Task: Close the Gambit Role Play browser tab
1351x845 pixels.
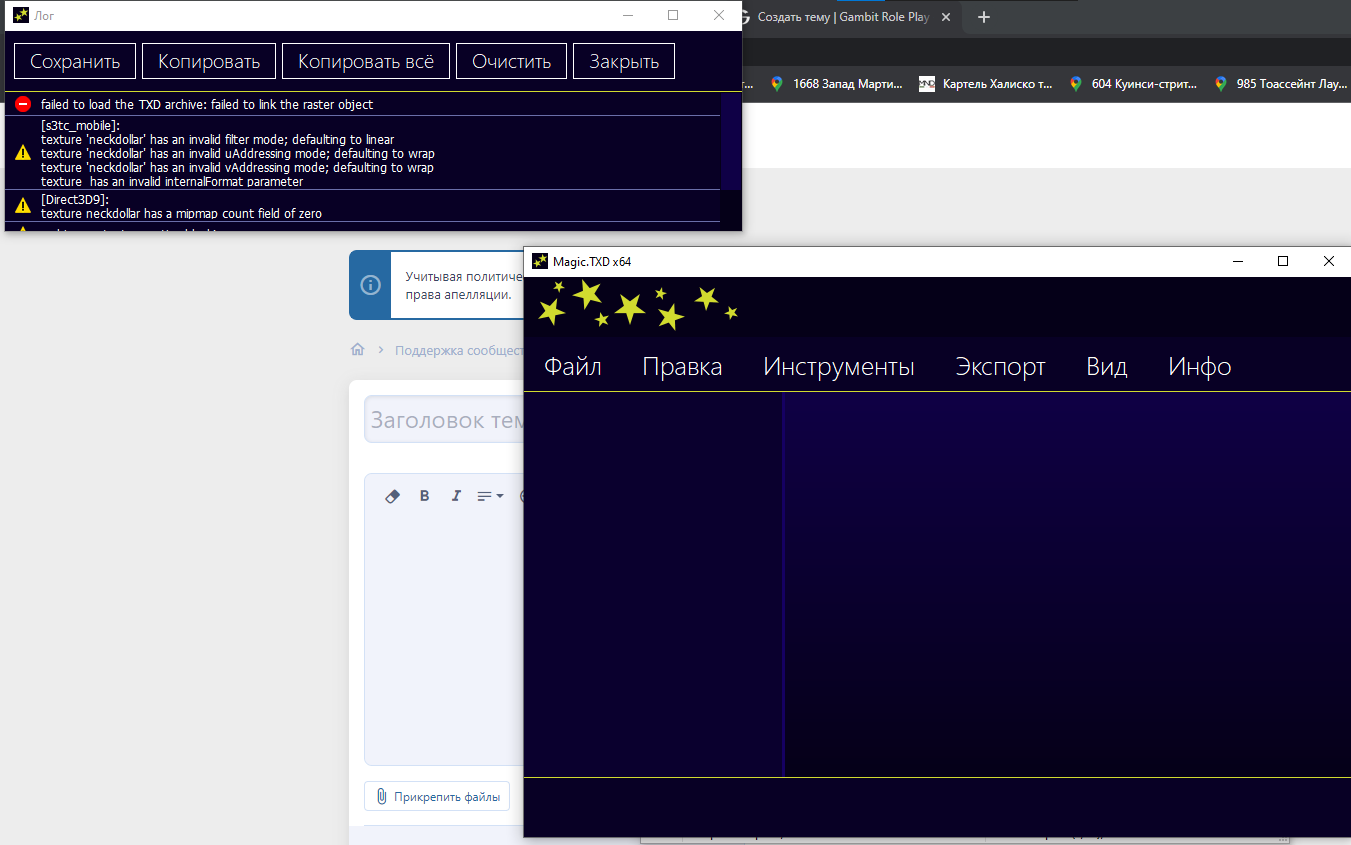Action: pos(945,17)
